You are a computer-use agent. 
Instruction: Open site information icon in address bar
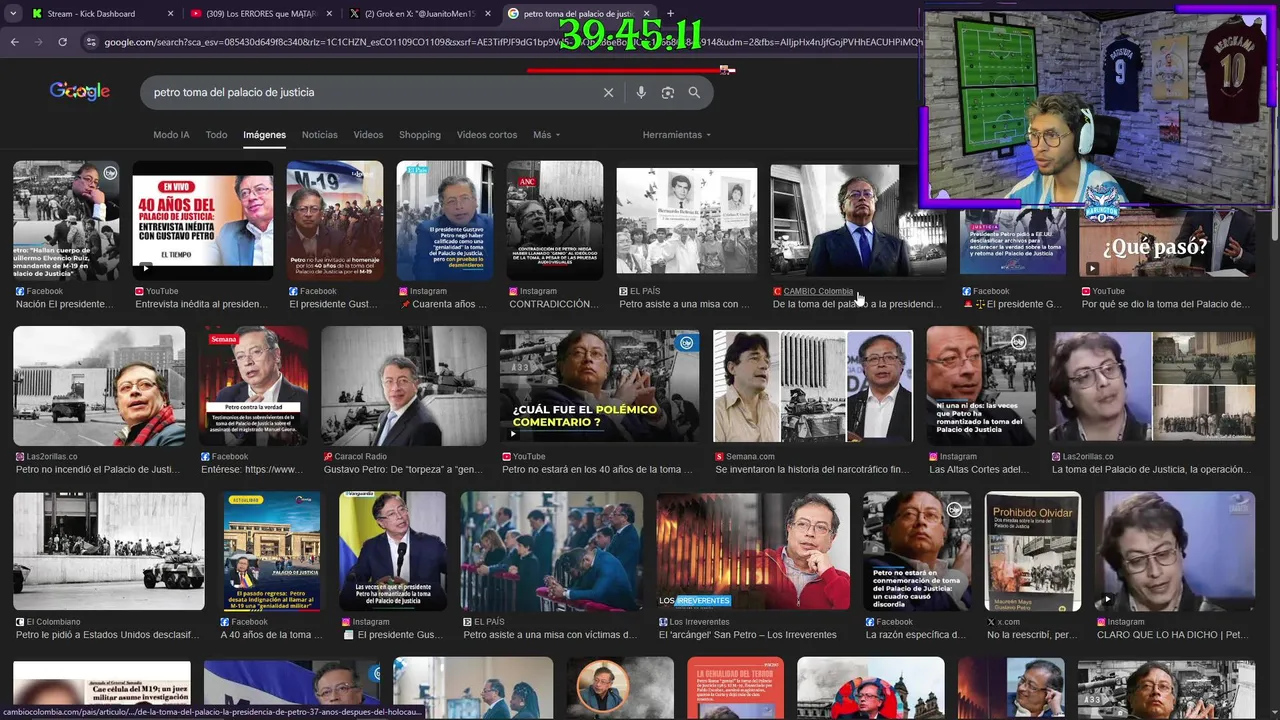(91, 42)
